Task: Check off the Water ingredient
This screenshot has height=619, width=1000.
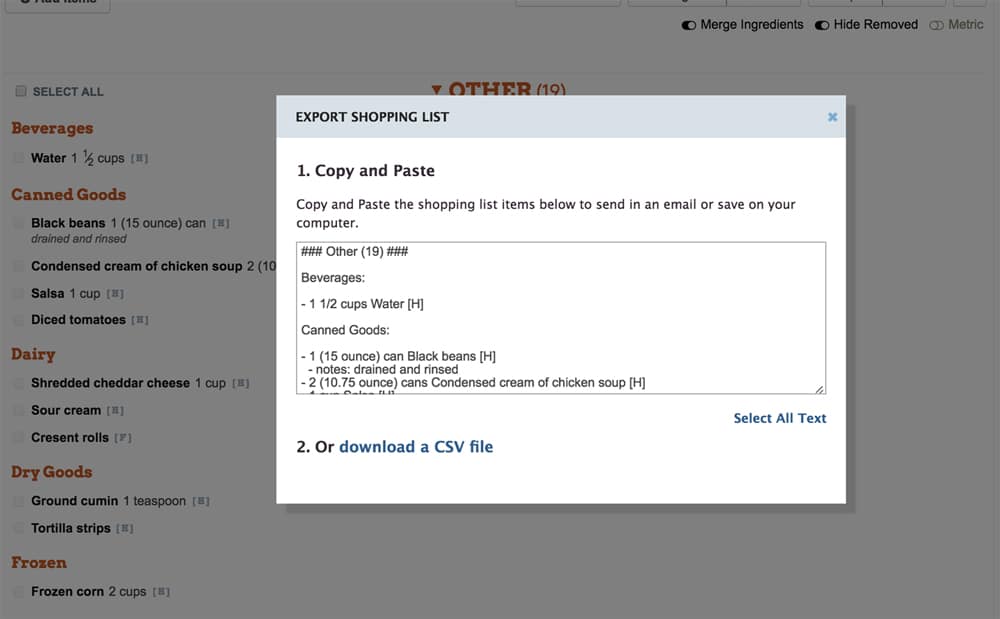Action: (x=17, y=157)
